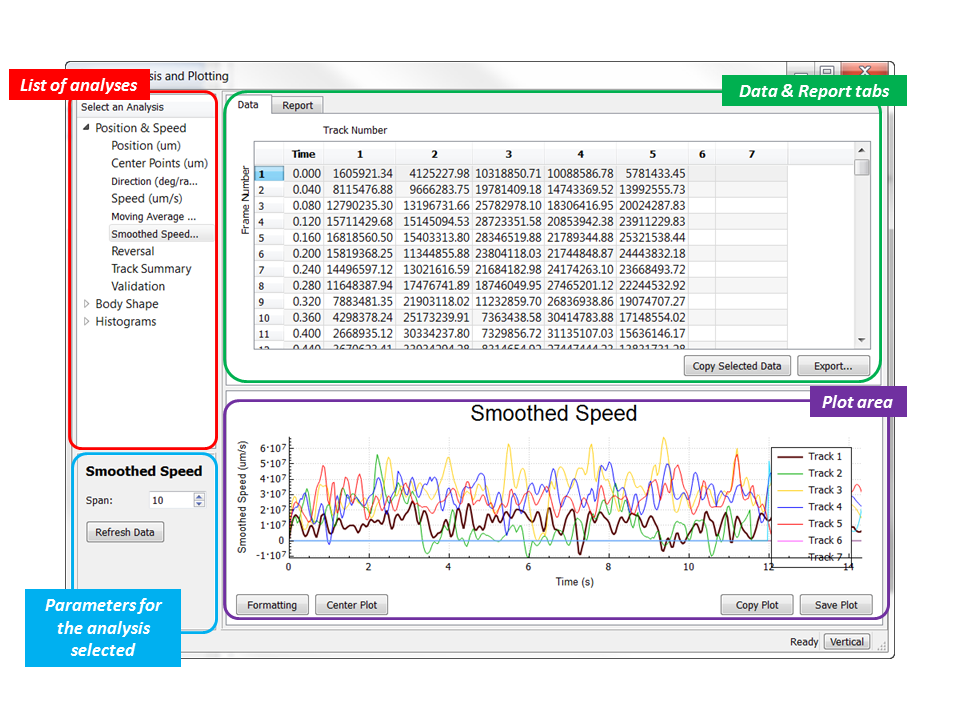
Task: Switch to the Report tab
Action: tap(298, 105)
